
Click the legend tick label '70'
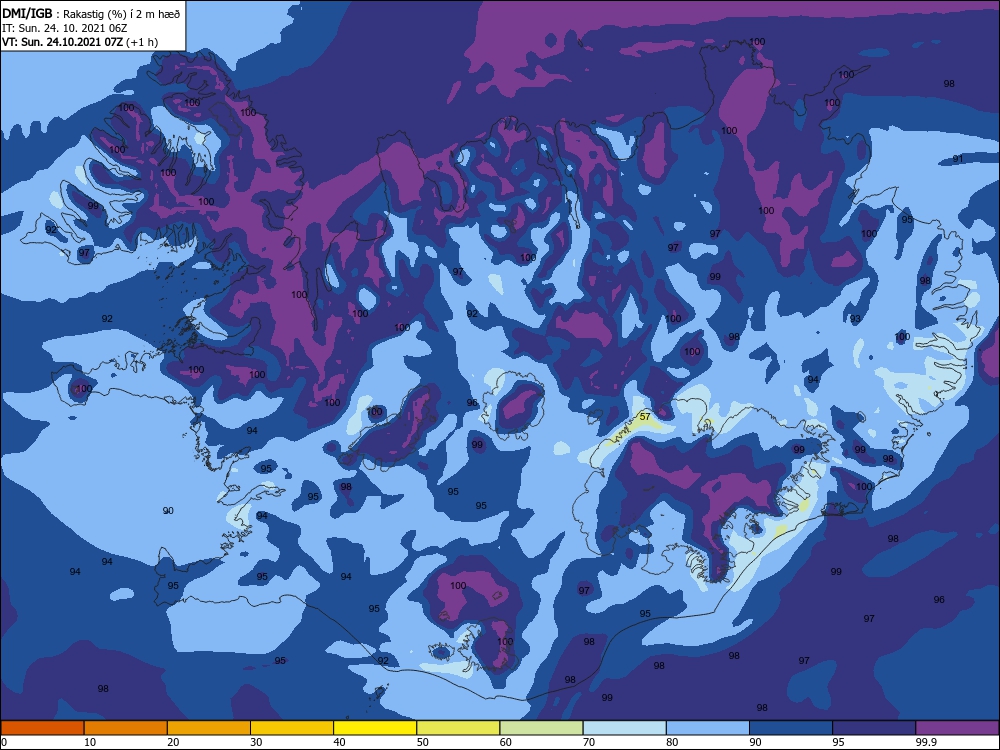[x=589, y=742]
